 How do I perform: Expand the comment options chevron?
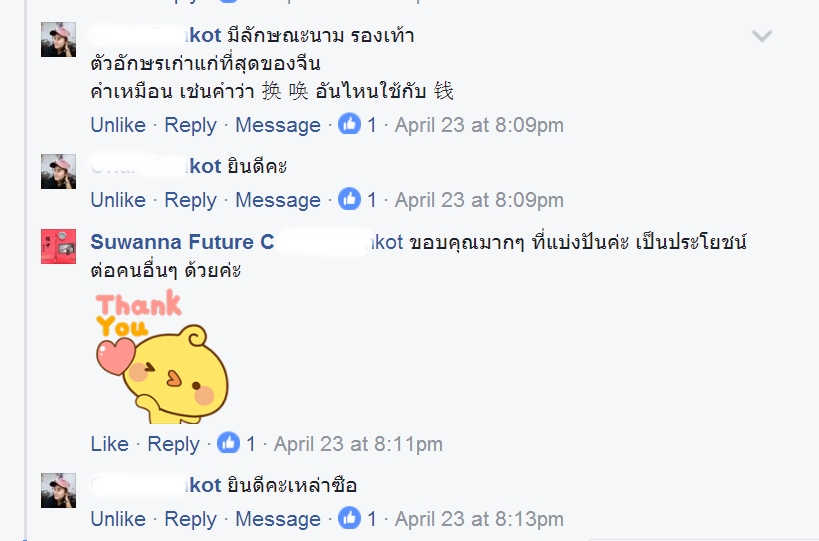[x=762, y=36]
